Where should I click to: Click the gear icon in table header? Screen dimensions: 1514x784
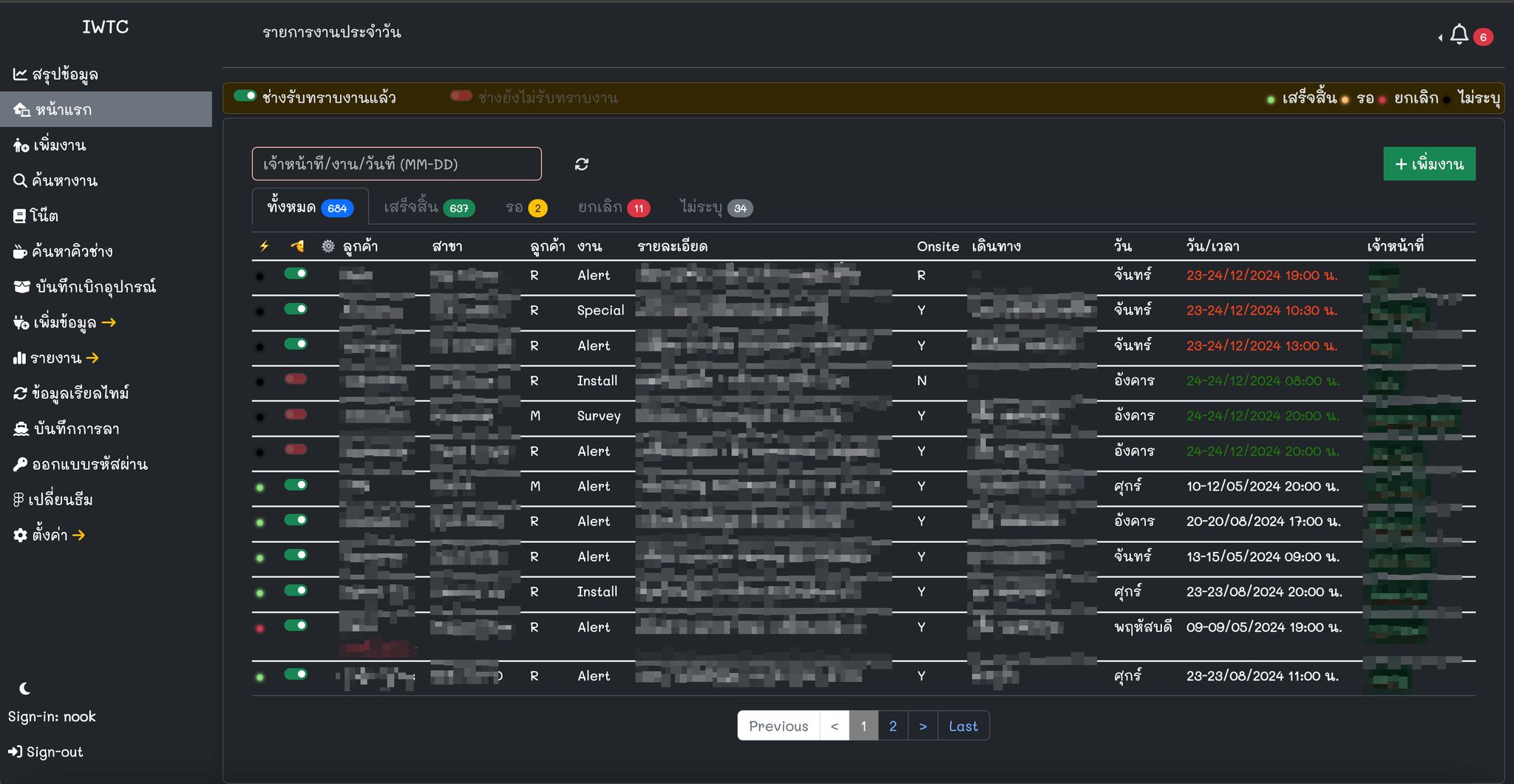[x=328, y=246]
